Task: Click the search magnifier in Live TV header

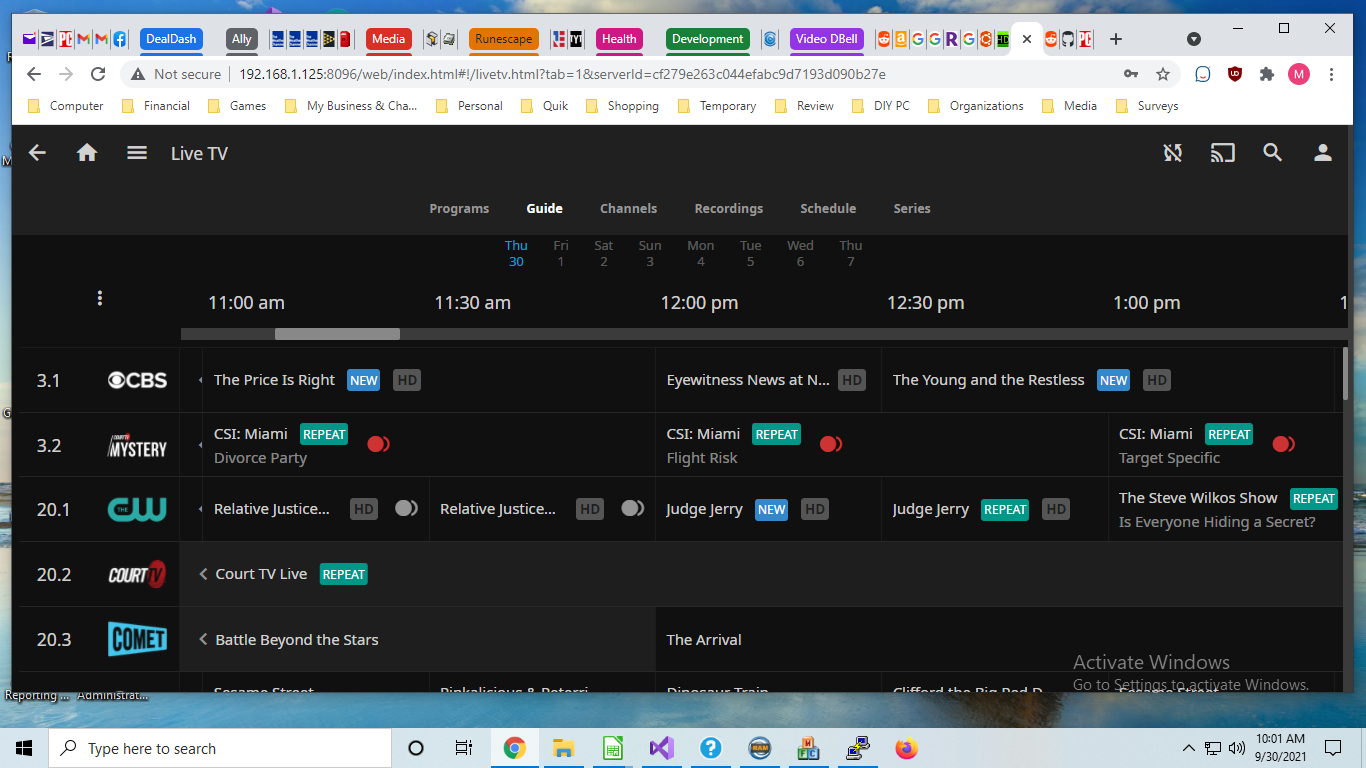Action: pos(1272,153)
